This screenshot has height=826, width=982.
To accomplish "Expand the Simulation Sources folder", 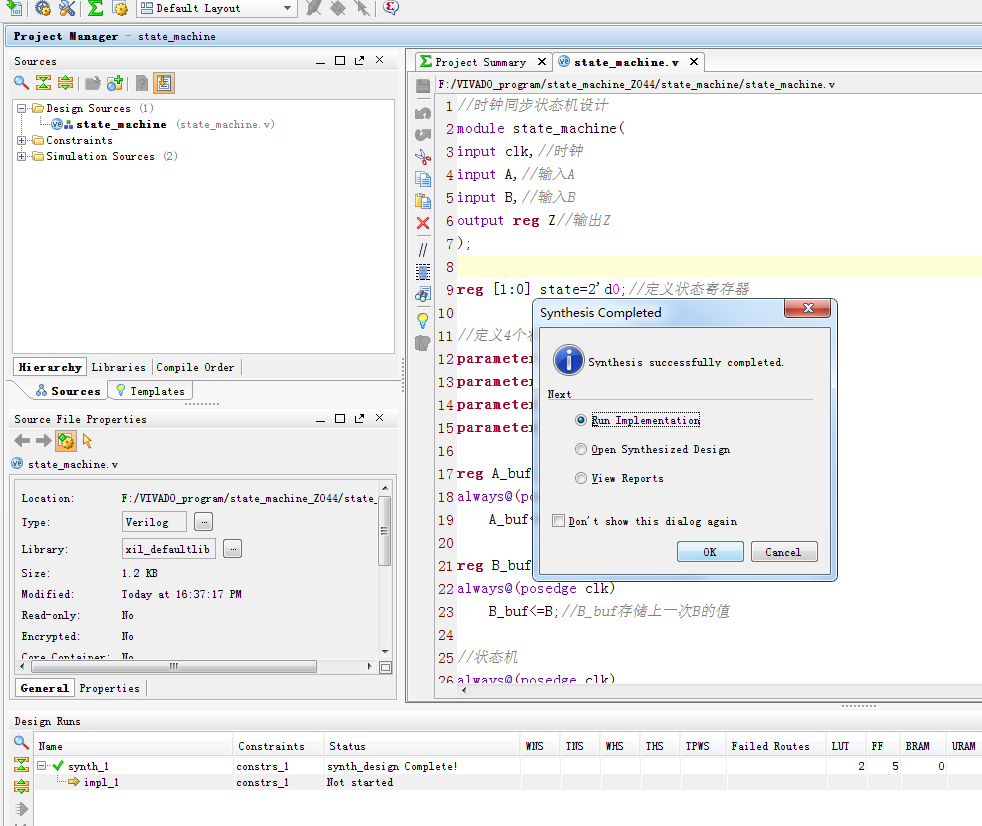I will coord(22,157).
